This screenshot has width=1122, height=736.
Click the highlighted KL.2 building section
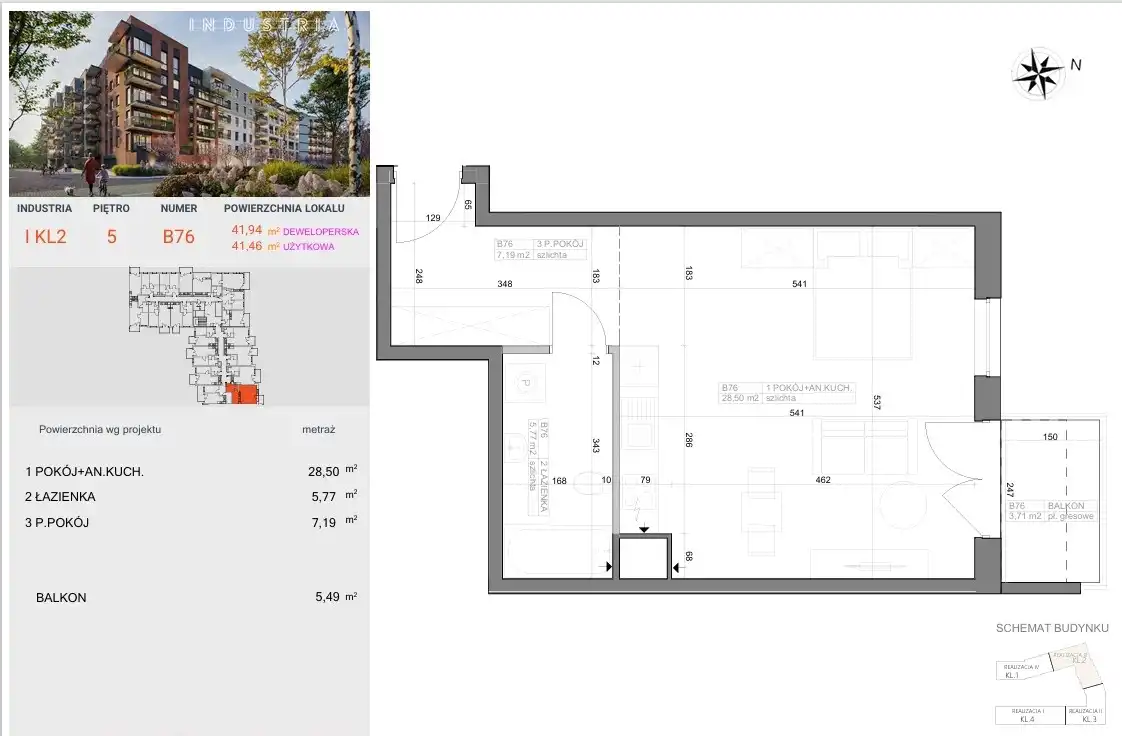pyautogui.click(x=1078, y=658)
